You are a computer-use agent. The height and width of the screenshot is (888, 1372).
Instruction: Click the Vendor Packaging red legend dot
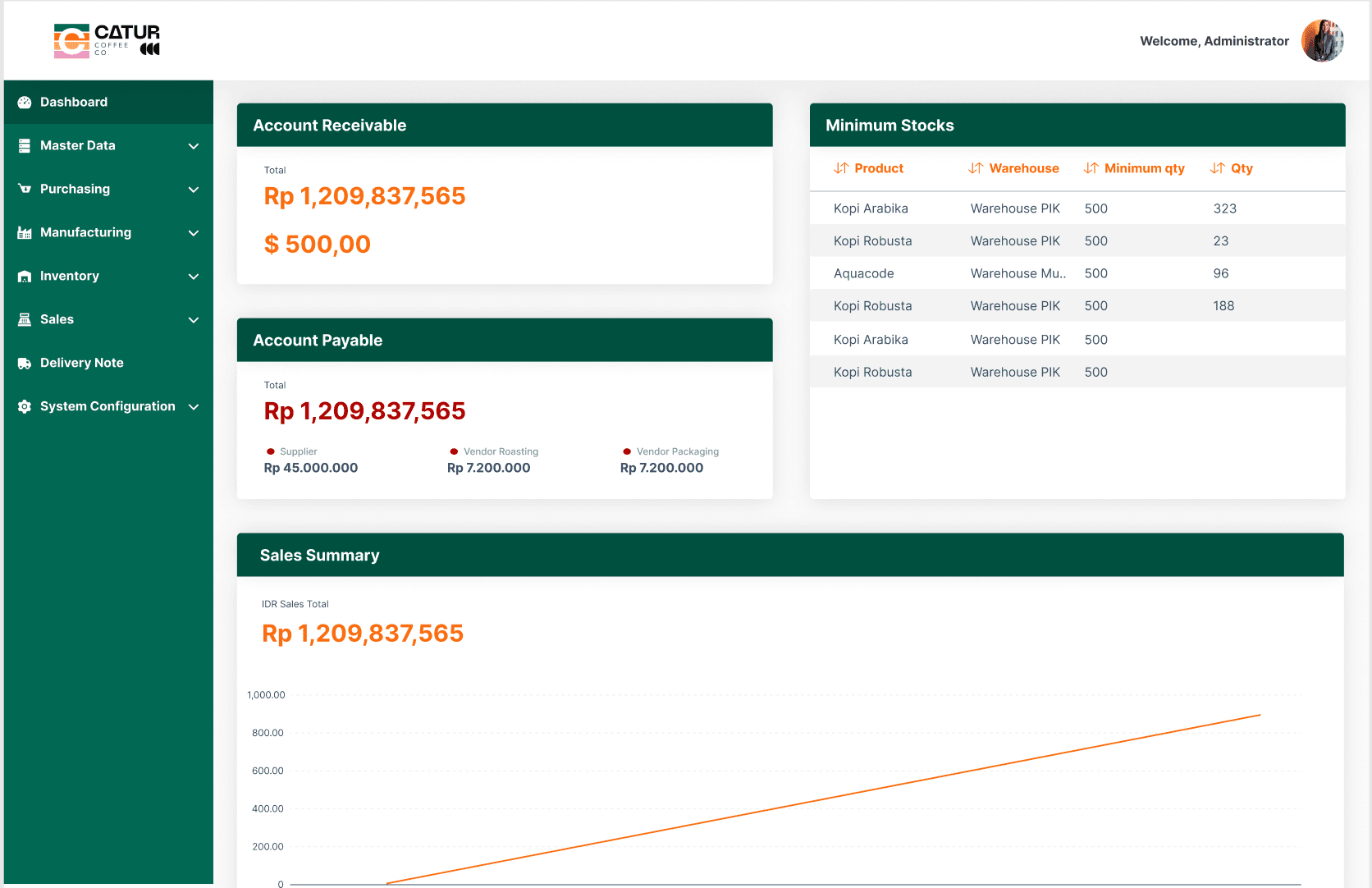[627, 451]
